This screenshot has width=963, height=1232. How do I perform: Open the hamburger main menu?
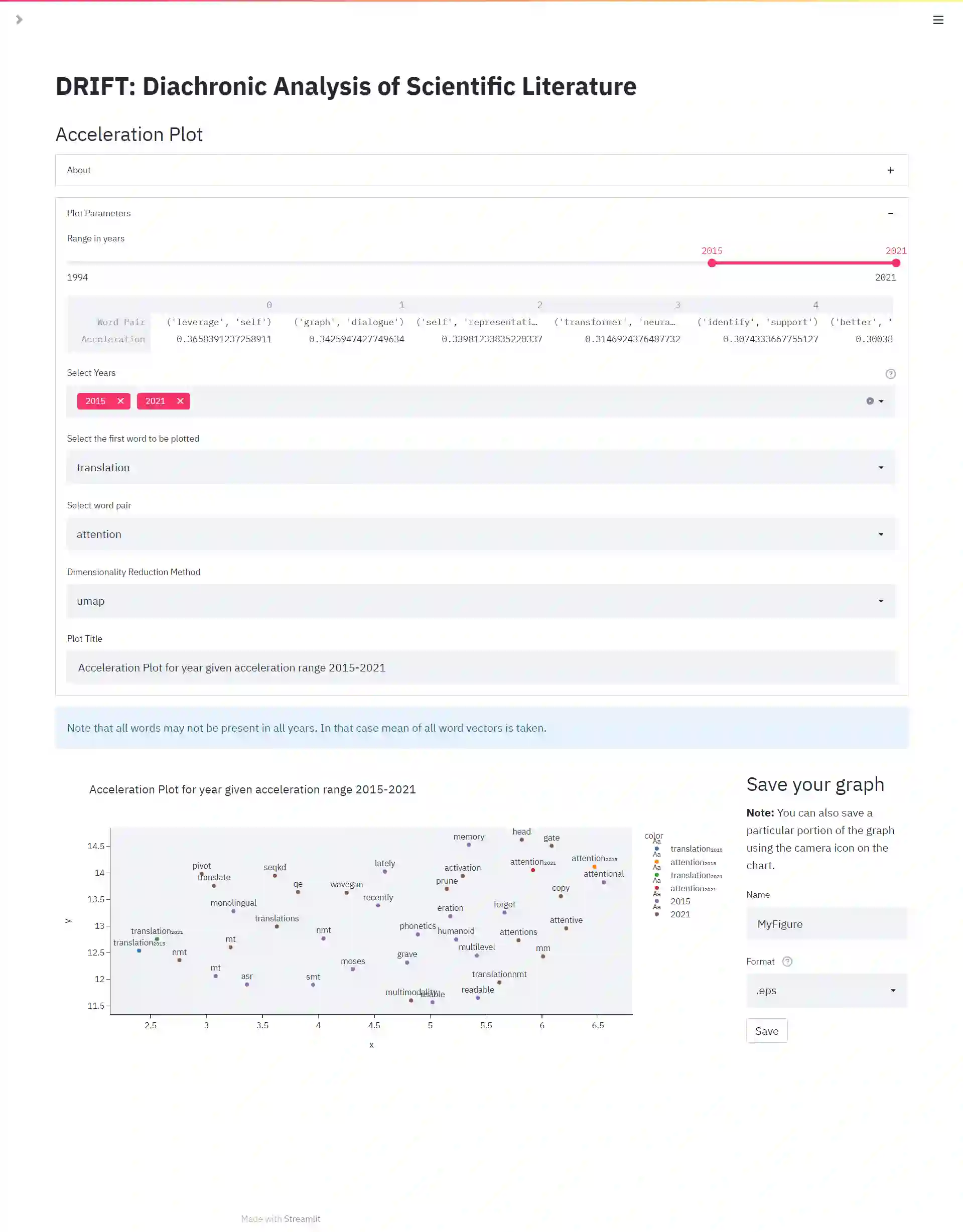pos(937,20)
